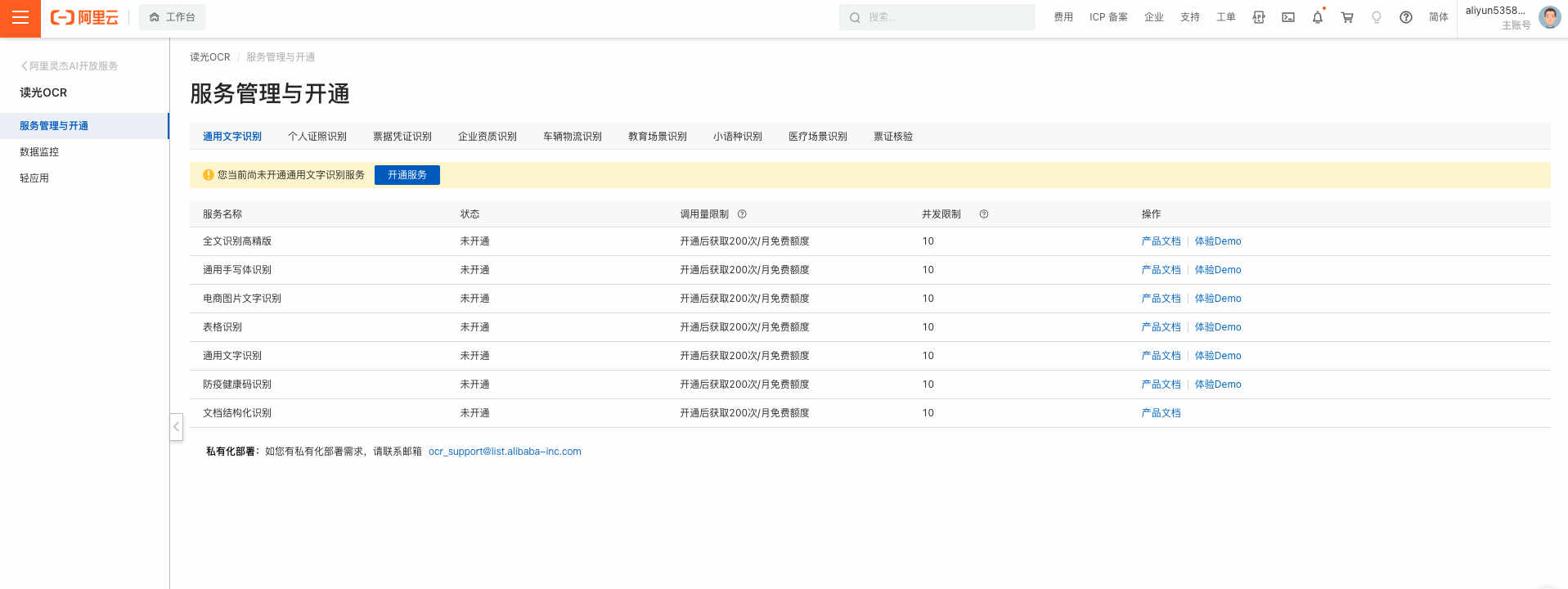Select 服务管理与开通 in sidebar

[84, 126]
